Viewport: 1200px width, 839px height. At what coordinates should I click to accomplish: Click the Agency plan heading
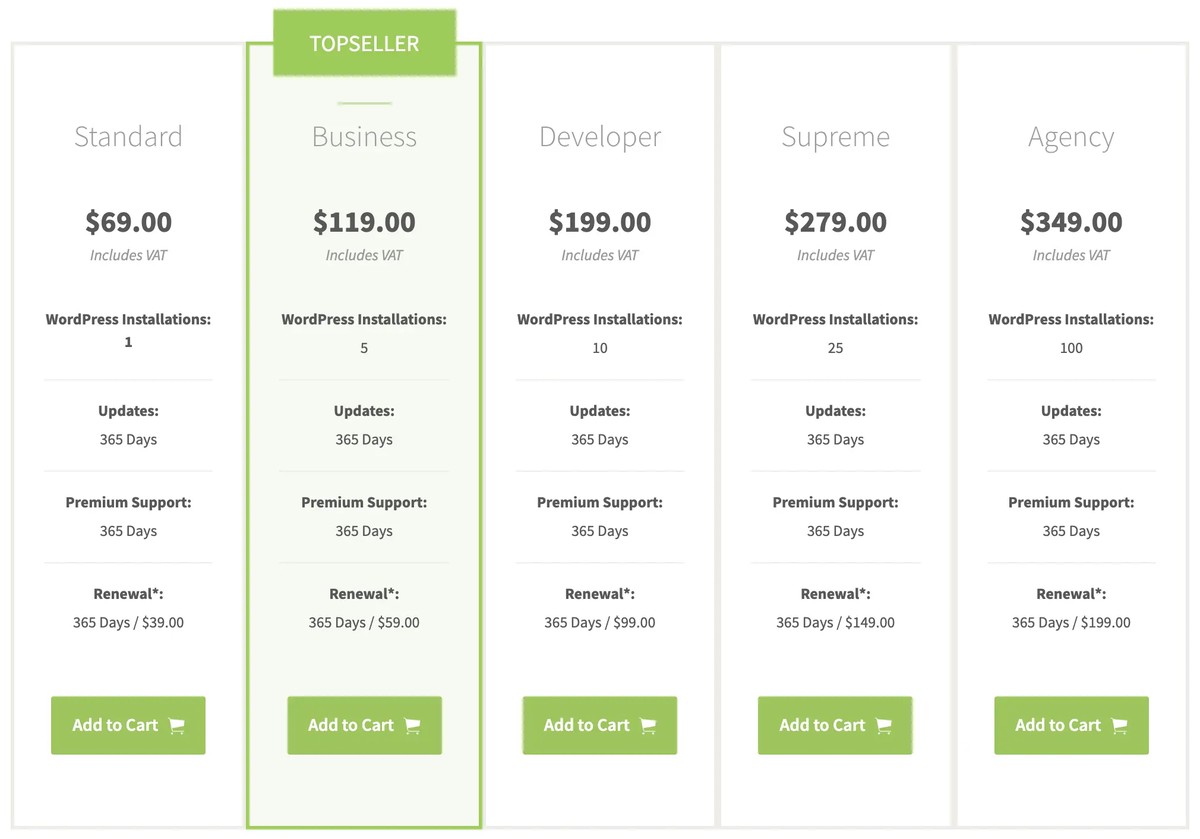(1071, 137)
